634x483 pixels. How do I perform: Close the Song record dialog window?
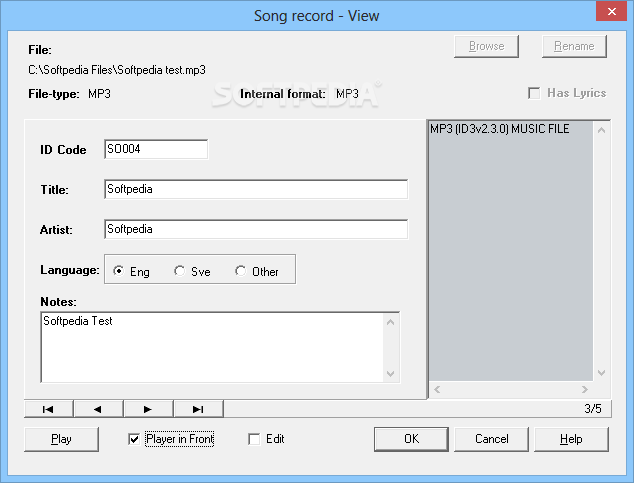pos(612,12)
